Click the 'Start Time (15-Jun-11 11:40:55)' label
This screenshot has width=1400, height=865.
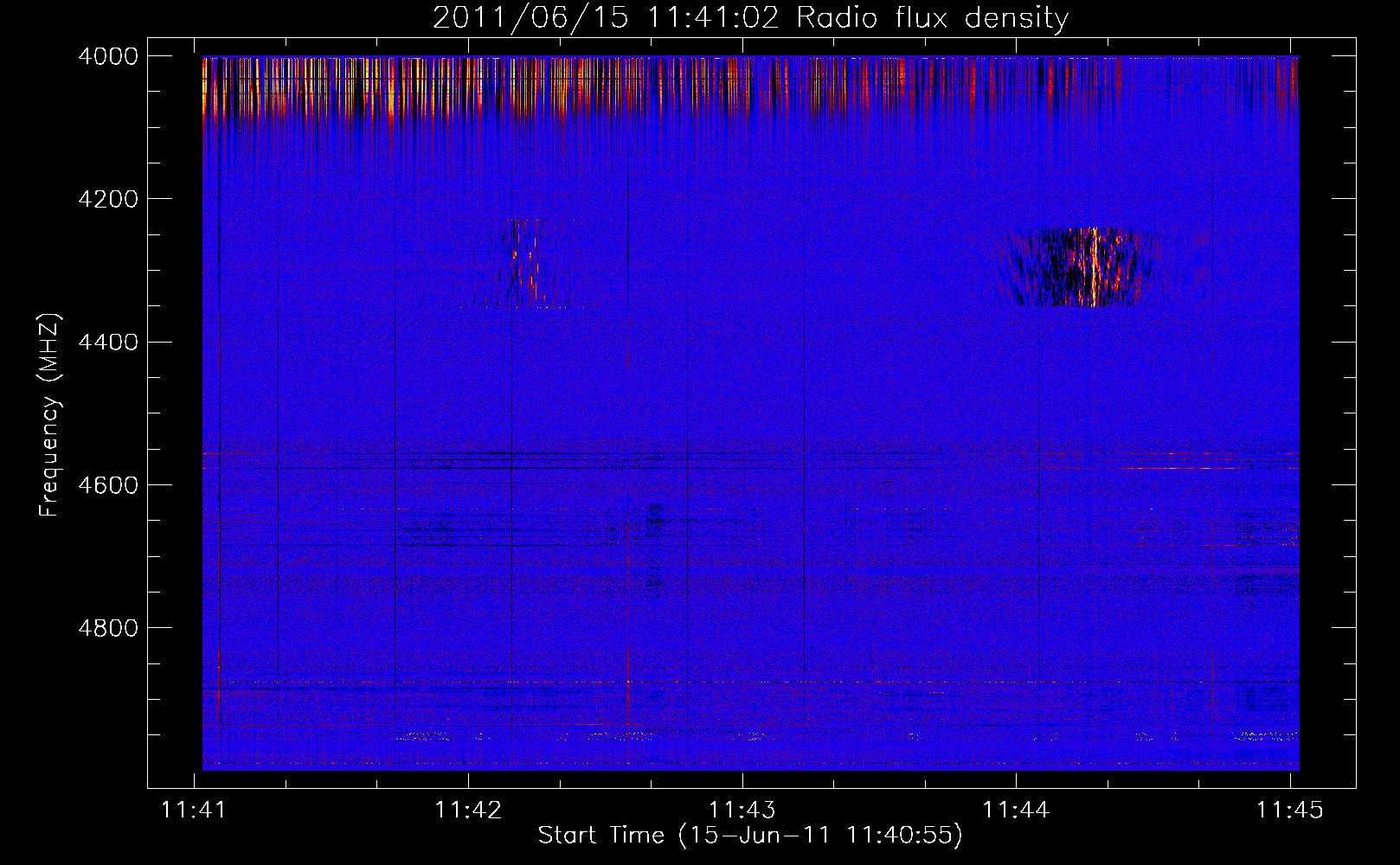(750, 836)
